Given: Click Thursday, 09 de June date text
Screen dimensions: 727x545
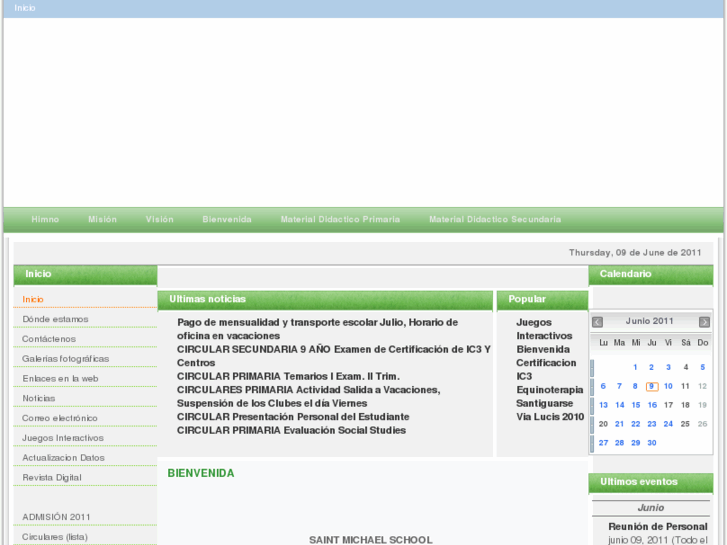Looking at the screenshot, I should point(635,253).
